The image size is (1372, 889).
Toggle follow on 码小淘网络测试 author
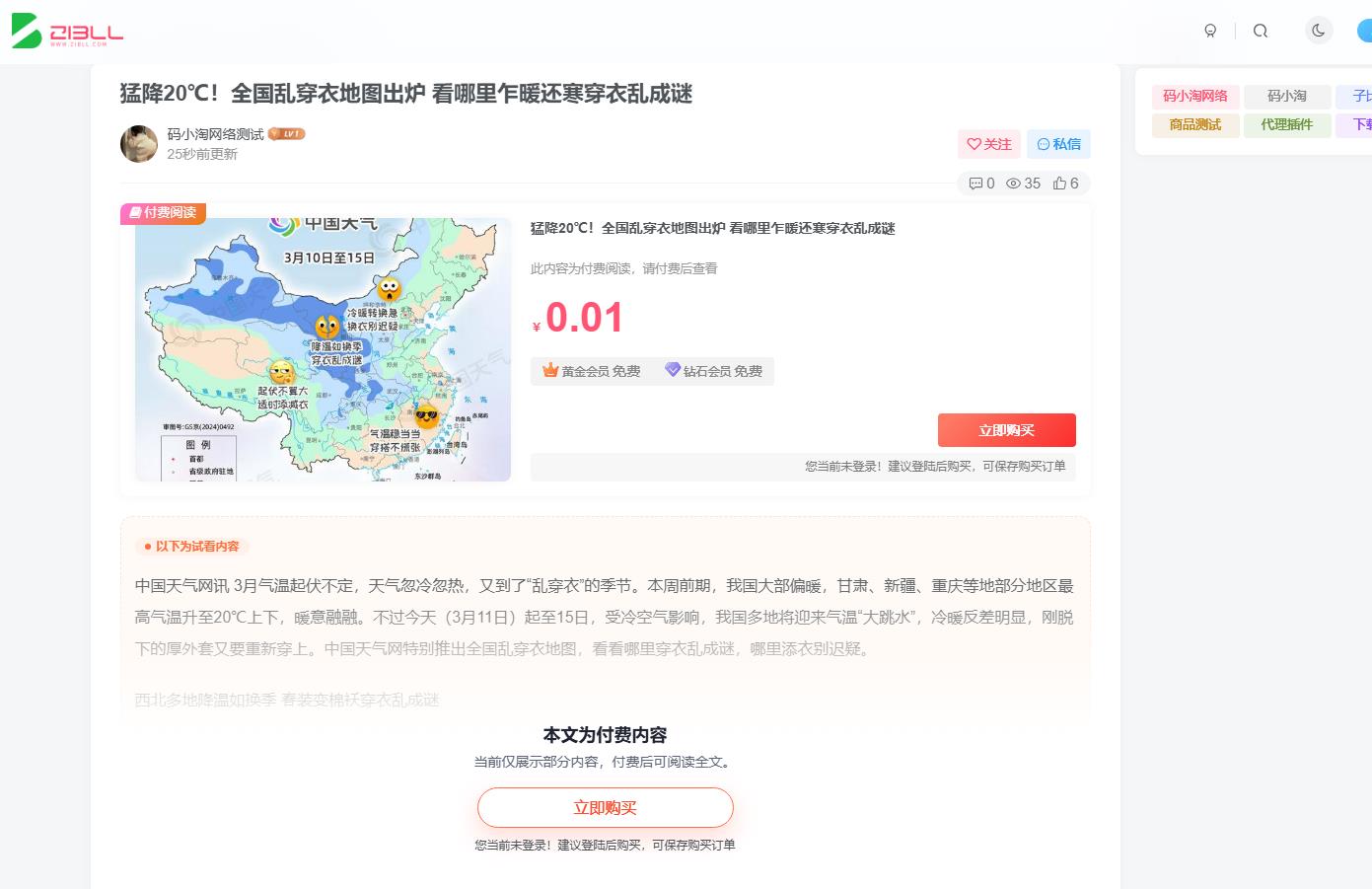coord(989,143)
